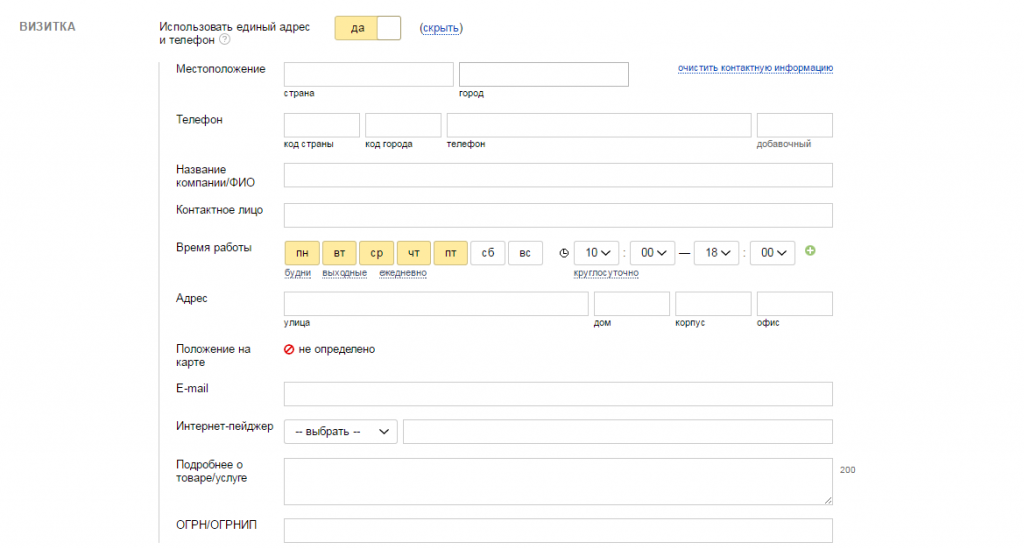Click the 'круглосуточно' link
The width and height of the screenshot is (1024, 549).
pyautogui.click(x=606, y=273)
